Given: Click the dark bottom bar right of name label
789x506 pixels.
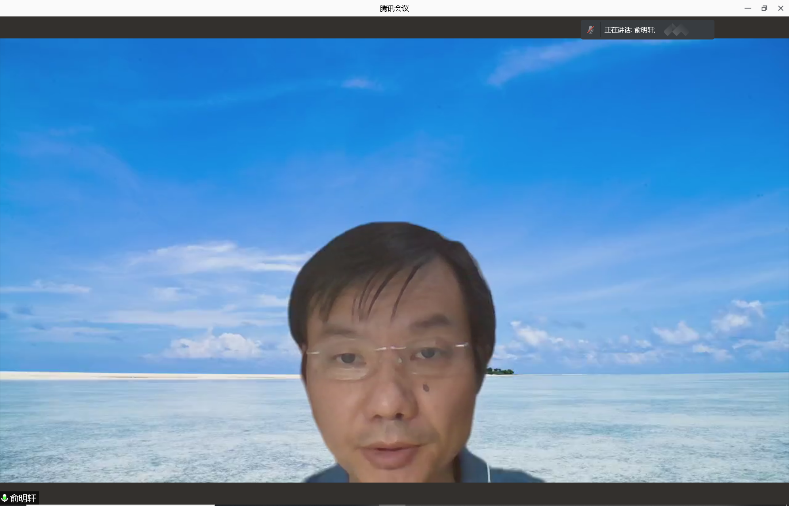Looking at the screenshot, I should pos(400,494).
